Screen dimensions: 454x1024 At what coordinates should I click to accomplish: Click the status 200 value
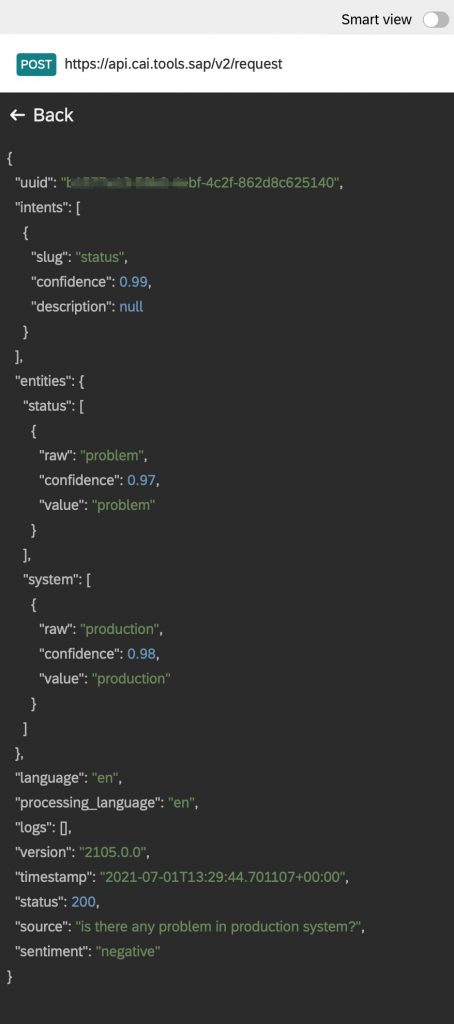tap(84, 903)
